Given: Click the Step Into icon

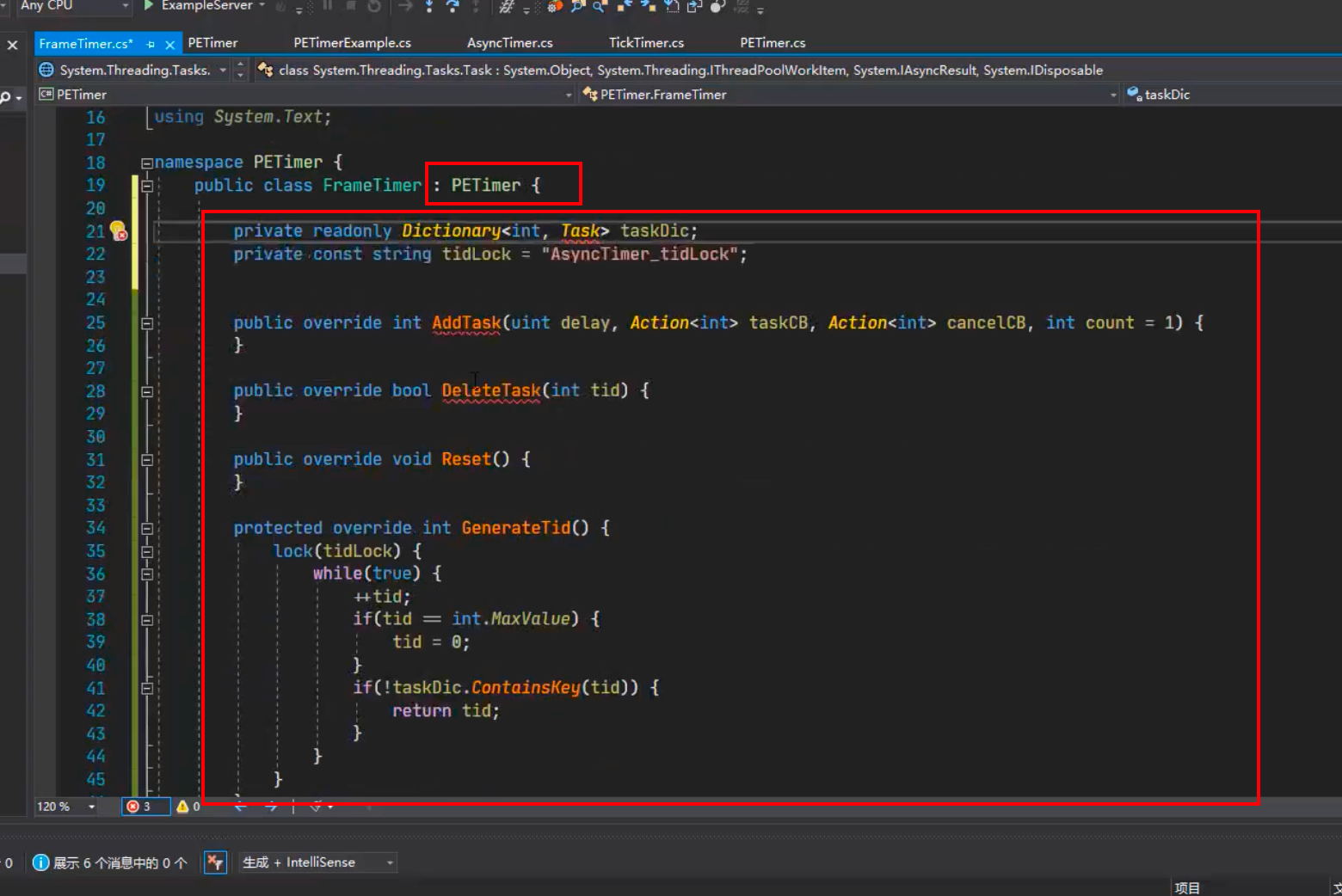Looking at the screenshot, I should 429,6.
